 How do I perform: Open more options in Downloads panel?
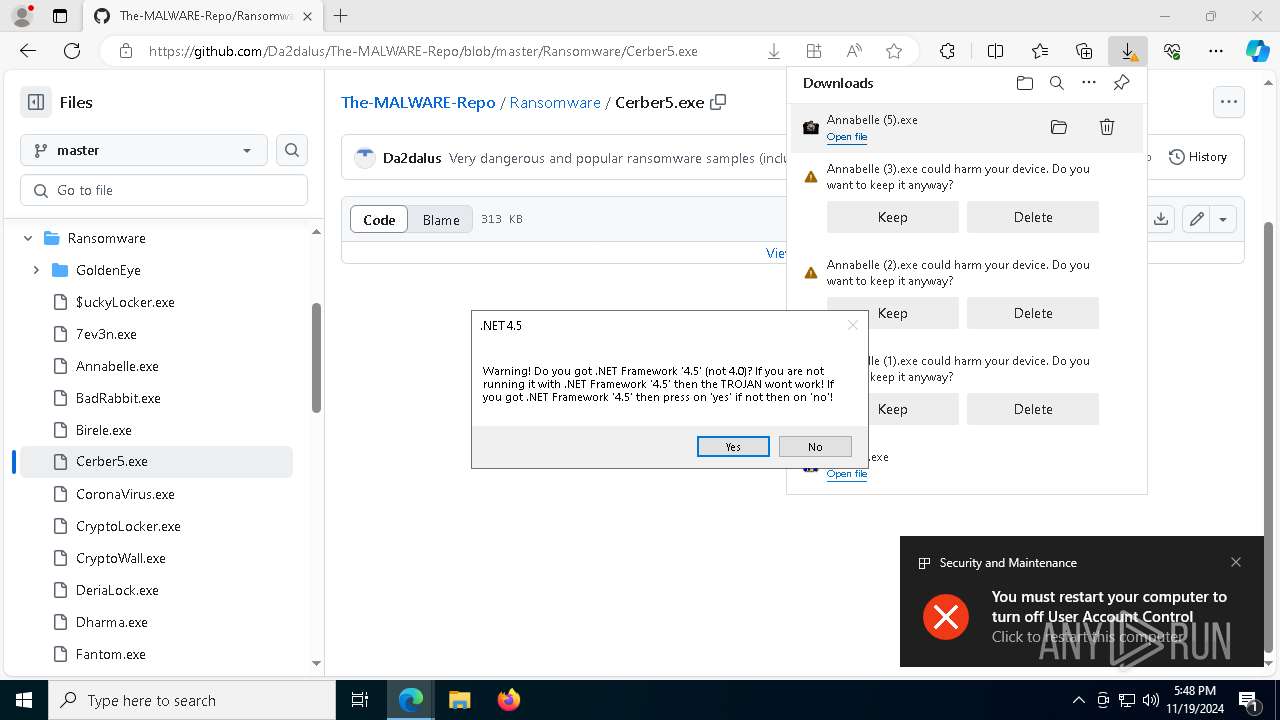pyautogui.click(x=1089, y=83)
